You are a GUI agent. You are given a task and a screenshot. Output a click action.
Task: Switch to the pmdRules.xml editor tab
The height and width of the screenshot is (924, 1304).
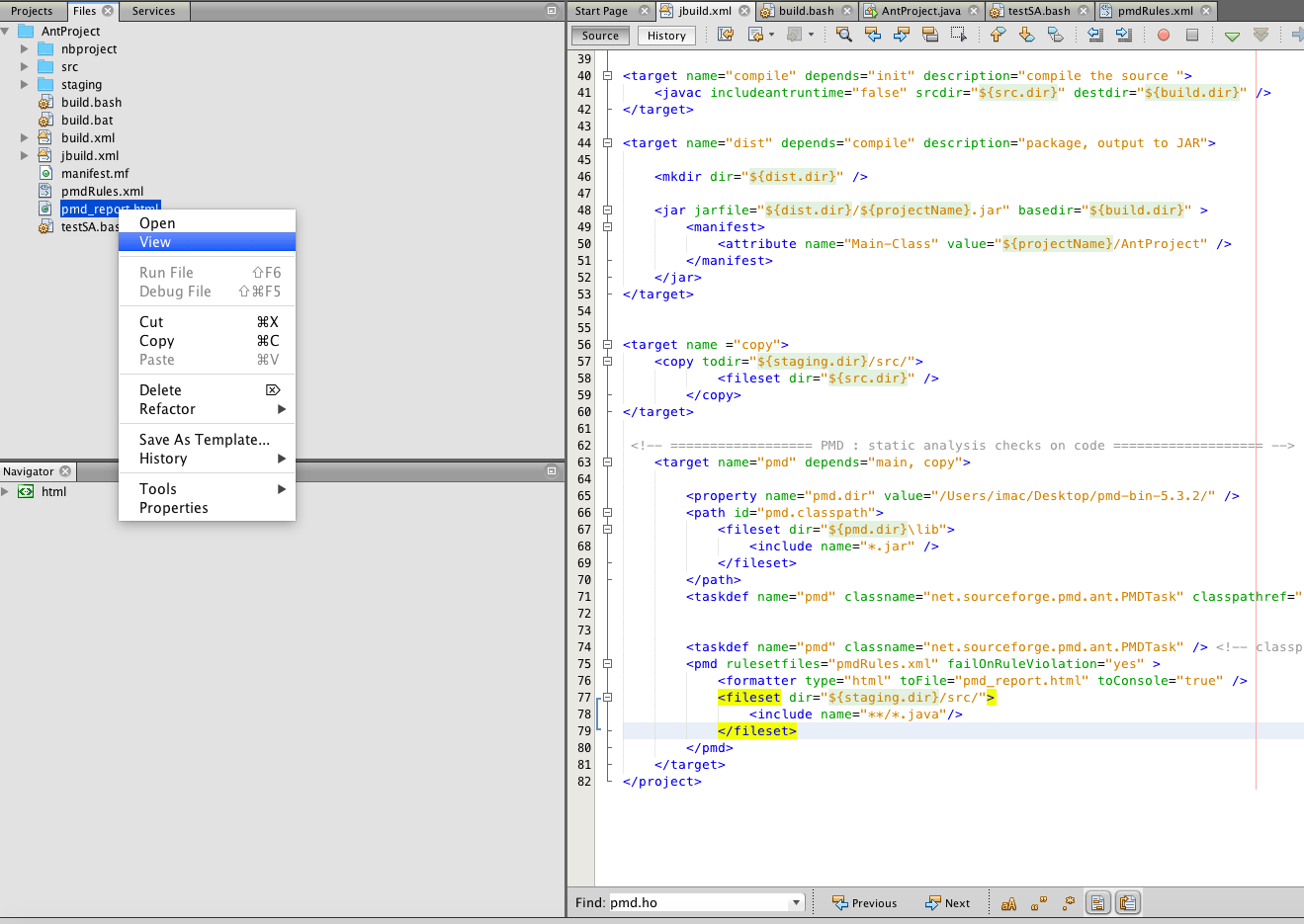point(1155,11)
